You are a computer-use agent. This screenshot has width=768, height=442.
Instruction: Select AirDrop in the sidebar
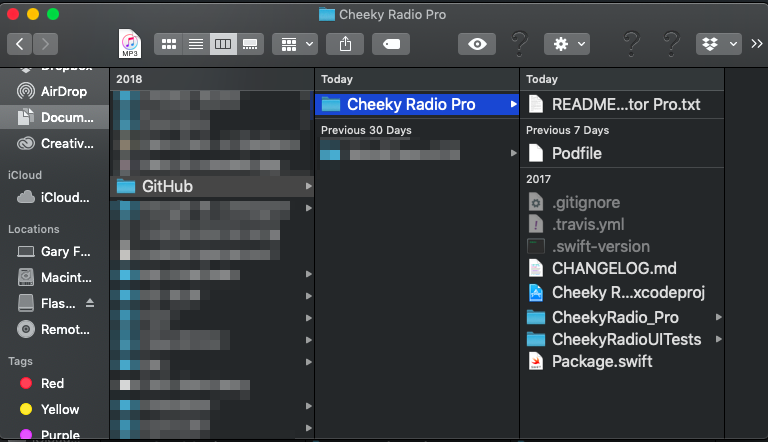click(64, 92)
